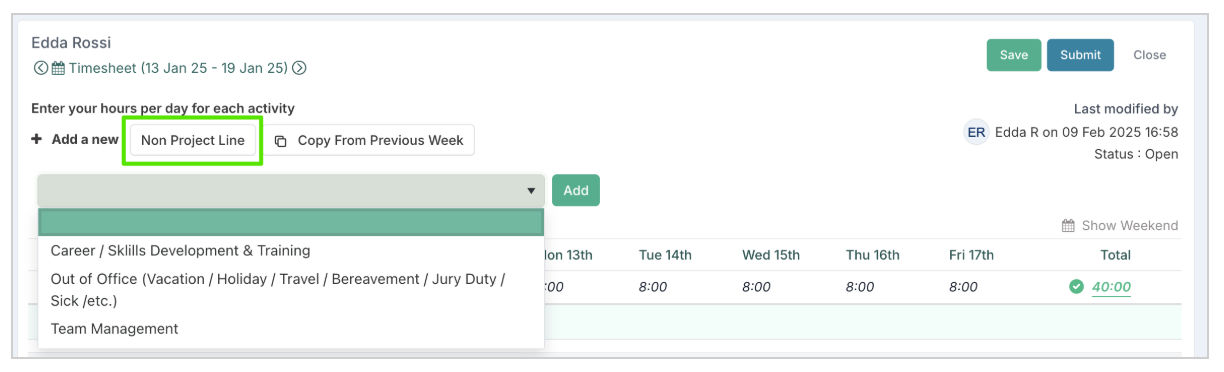Open the 40:00 total hours link

coord(1111,287)
